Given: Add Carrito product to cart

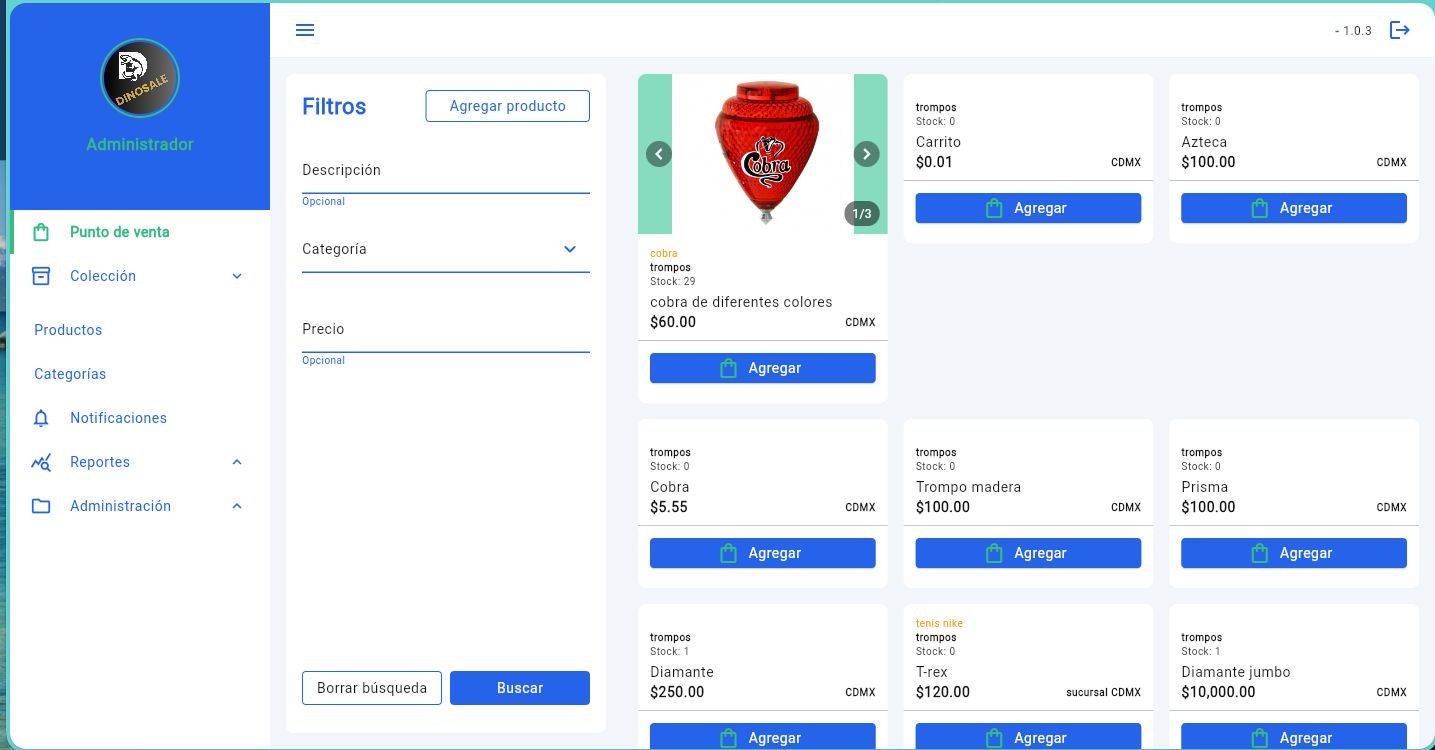Looking at the screenshot, I should tap(1028, 208).
